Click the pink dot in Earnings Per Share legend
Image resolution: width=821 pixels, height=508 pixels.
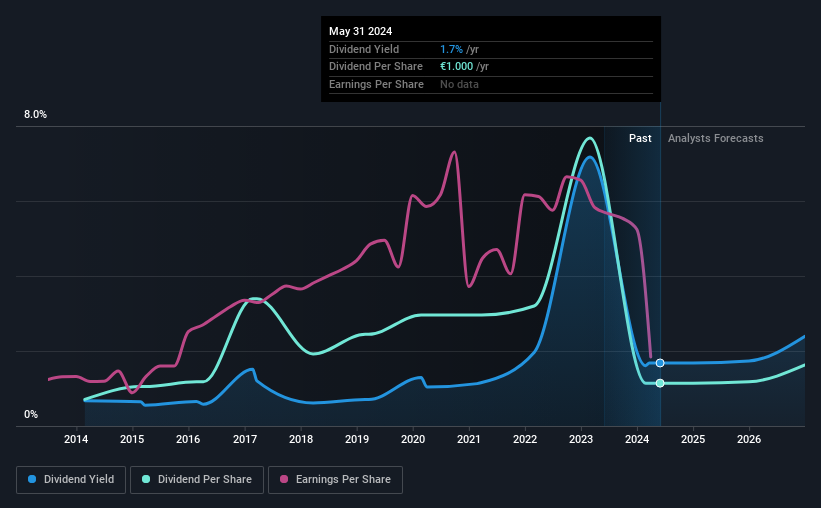284,479
